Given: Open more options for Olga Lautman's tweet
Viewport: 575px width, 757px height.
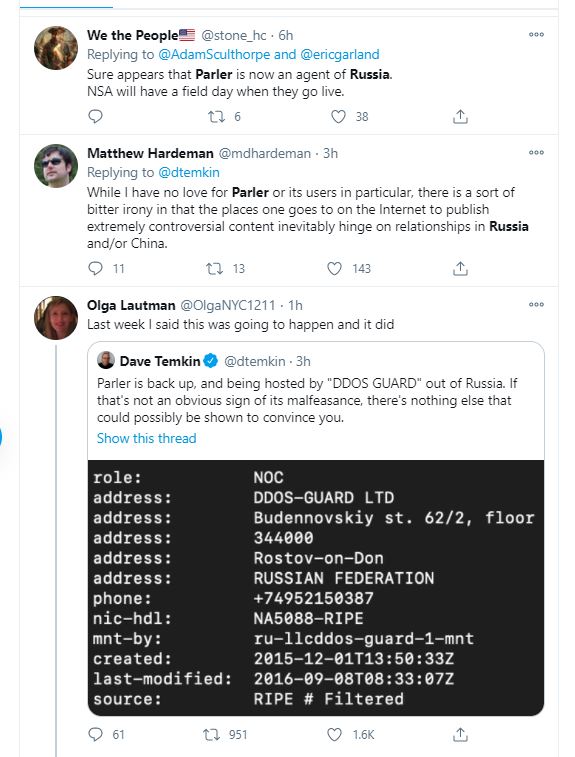Looking at the screenshot, I should pyautogui.click(x=536, y=304).
